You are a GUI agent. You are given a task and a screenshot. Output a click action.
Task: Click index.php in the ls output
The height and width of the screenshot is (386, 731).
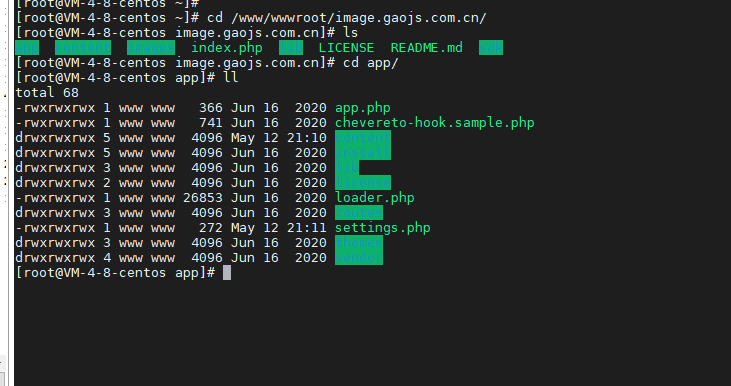coord(227,48)
